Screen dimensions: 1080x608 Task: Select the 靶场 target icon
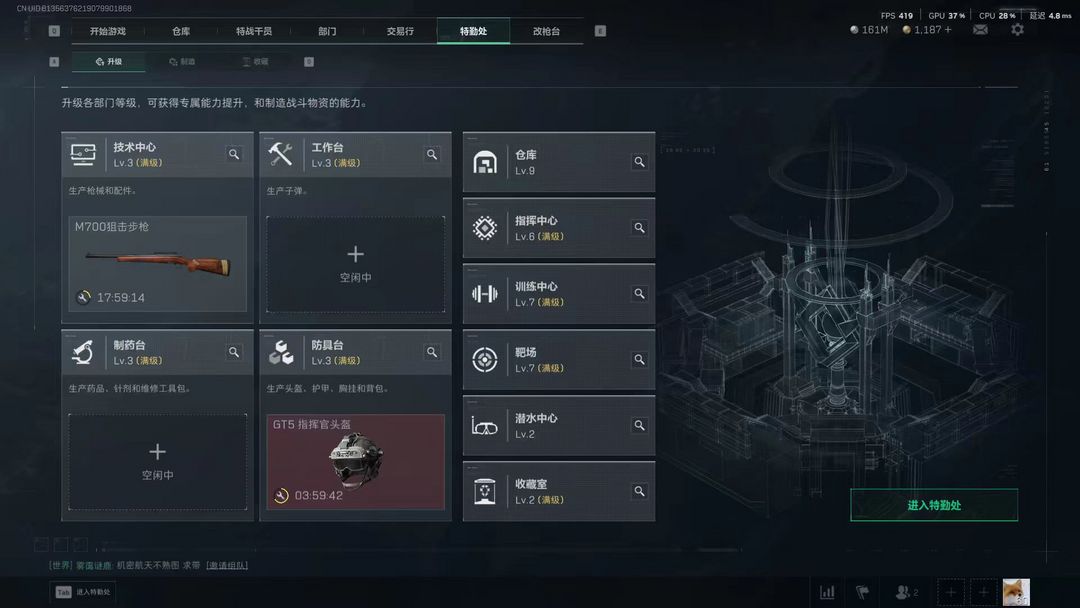(x=485, y=359)
